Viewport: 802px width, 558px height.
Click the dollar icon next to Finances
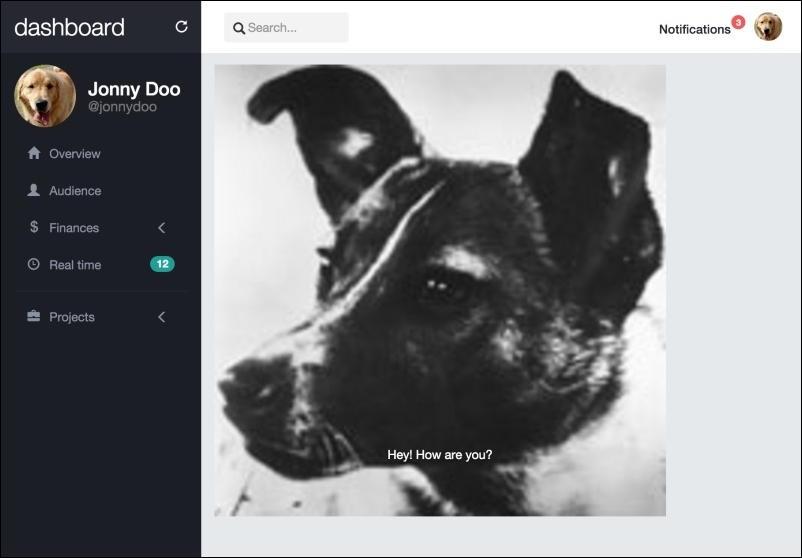pyautogui.click(x=34, y=227)
